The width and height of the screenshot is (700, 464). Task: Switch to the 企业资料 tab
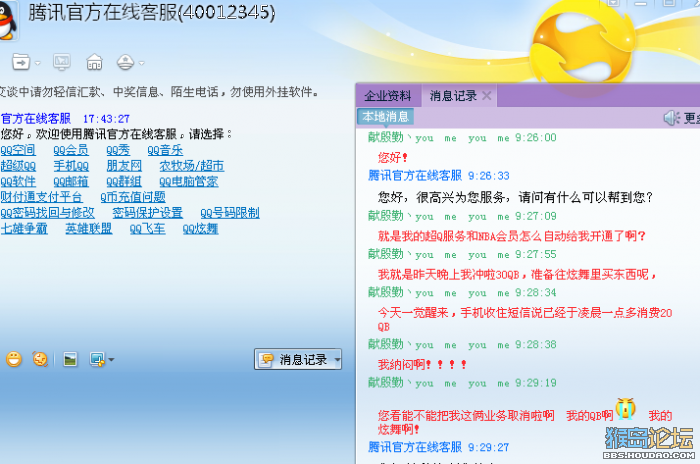[388, 96]
